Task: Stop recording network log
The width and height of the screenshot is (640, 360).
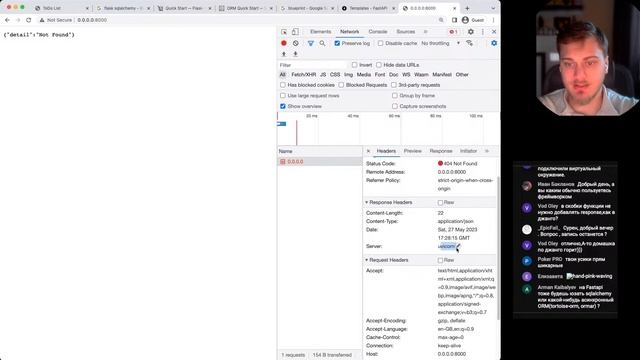Action: pos(284,43)
